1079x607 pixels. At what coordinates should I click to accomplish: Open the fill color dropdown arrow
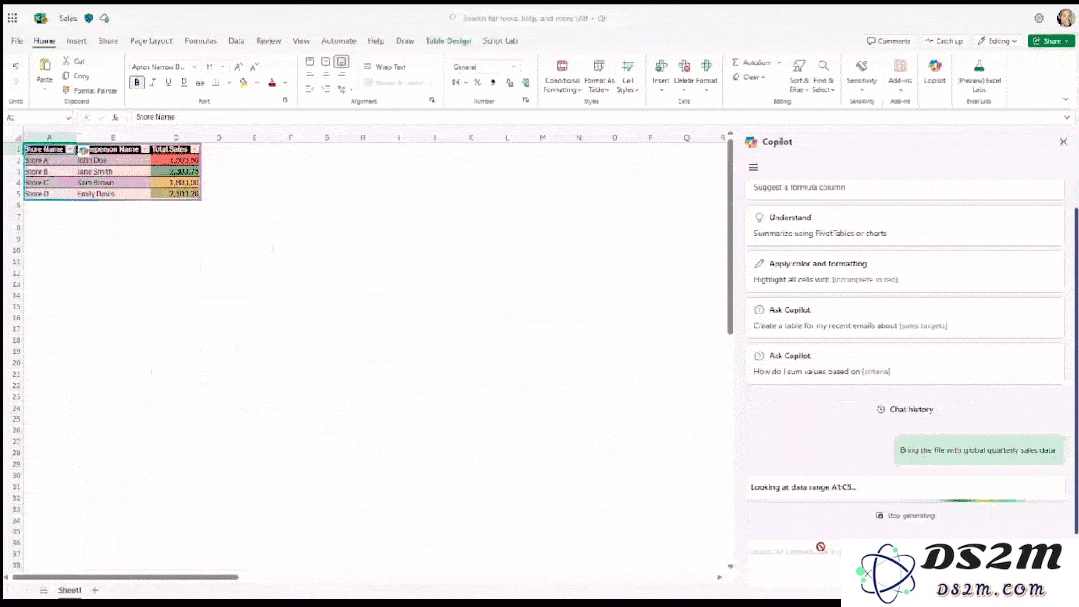tap(256, 83)
